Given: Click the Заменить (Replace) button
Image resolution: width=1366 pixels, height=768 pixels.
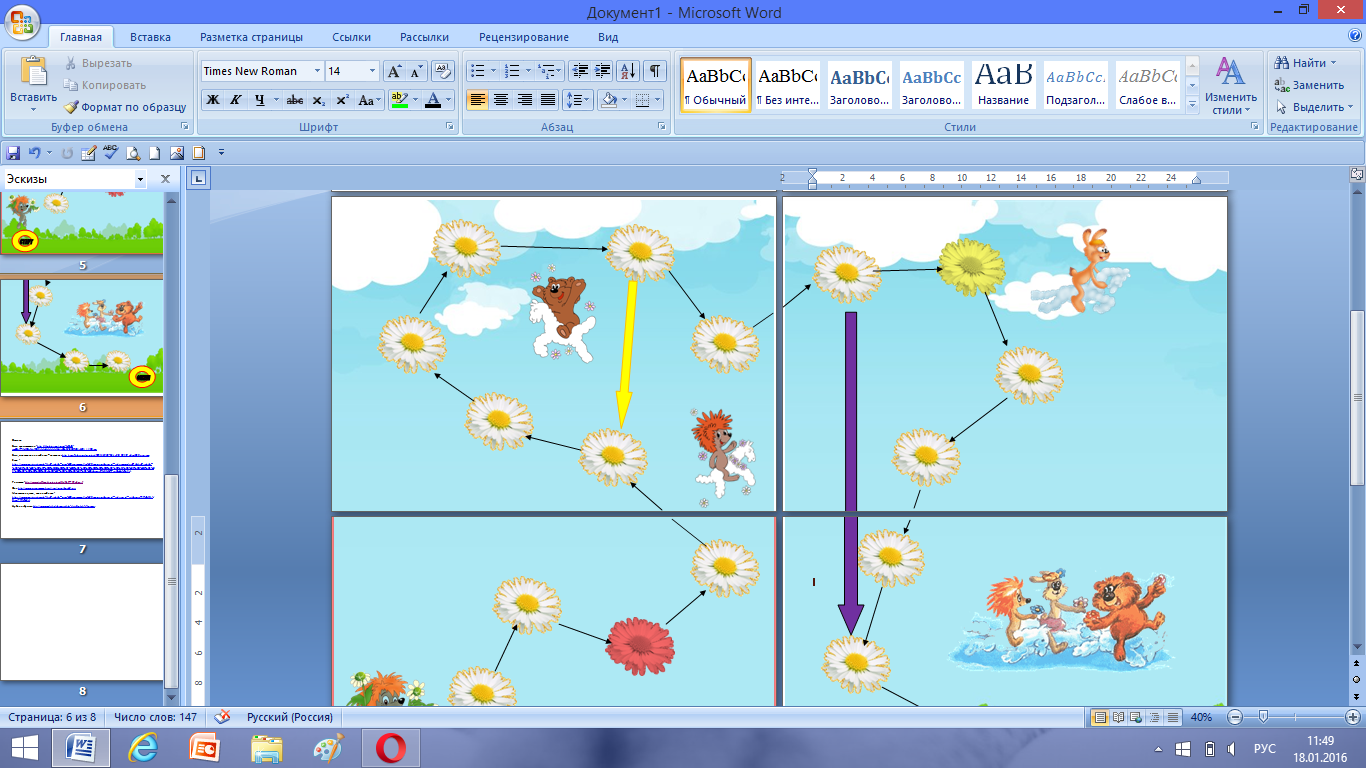Looking at the screenshot, I should point(1310,85).
